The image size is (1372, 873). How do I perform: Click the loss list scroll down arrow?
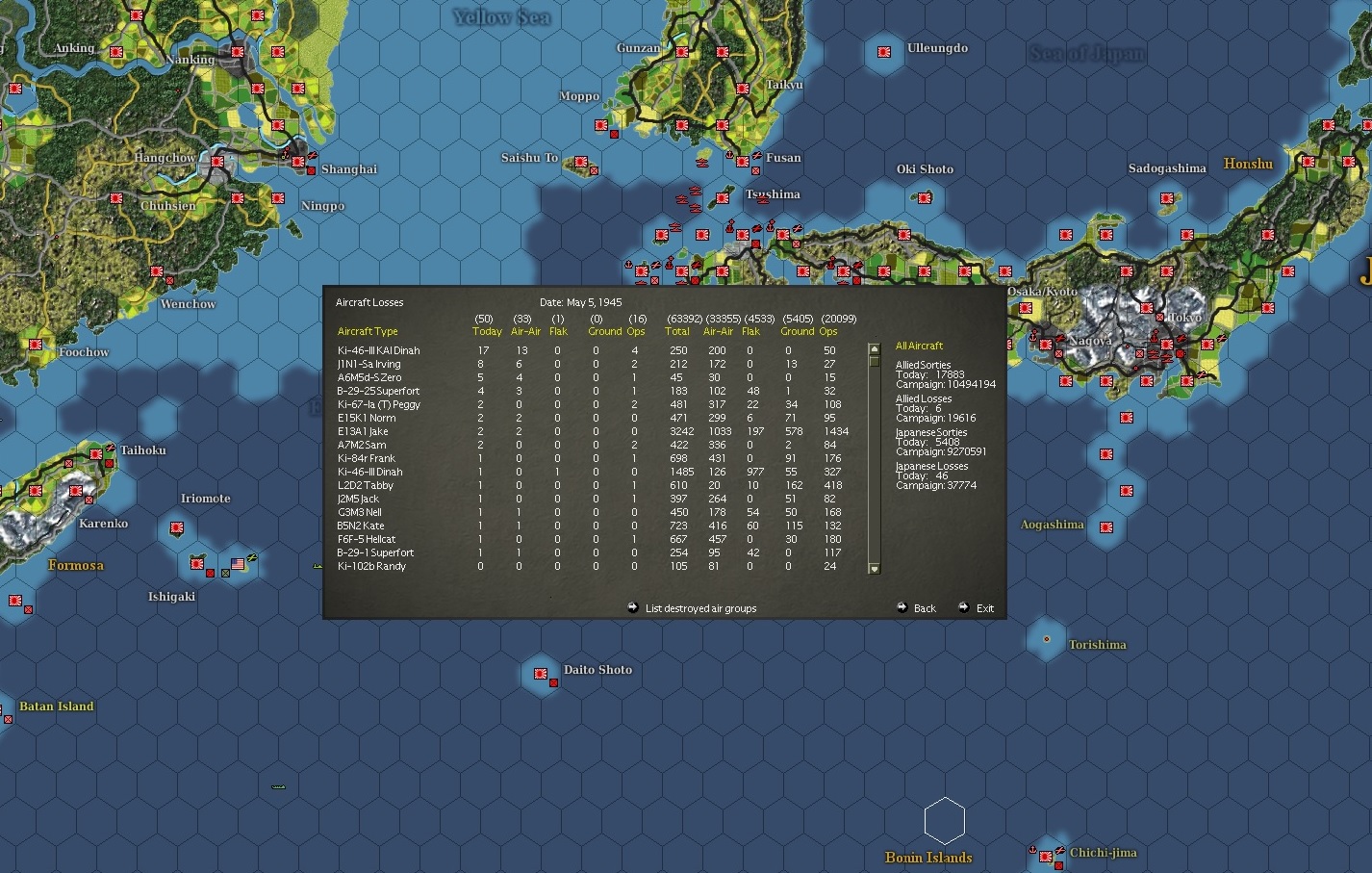(x=875, y=569)
